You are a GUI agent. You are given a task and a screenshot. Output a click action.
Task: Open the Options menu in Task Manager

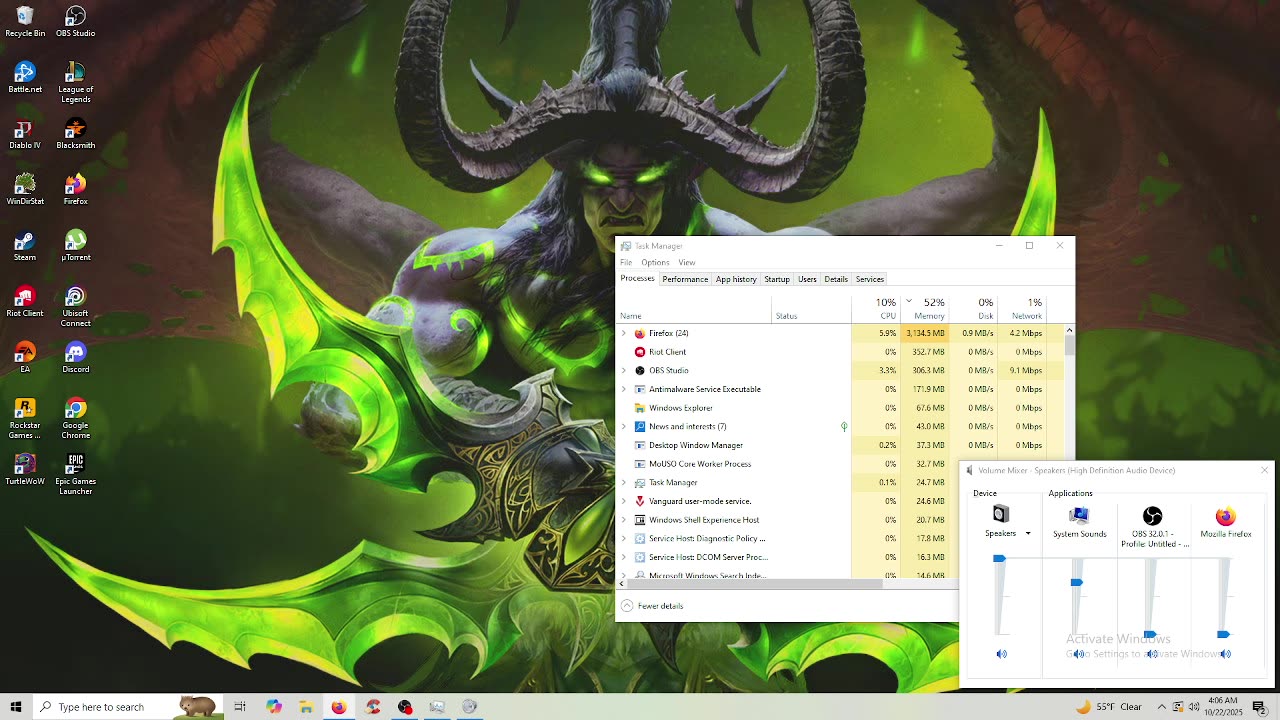click(x=655, y=262)
